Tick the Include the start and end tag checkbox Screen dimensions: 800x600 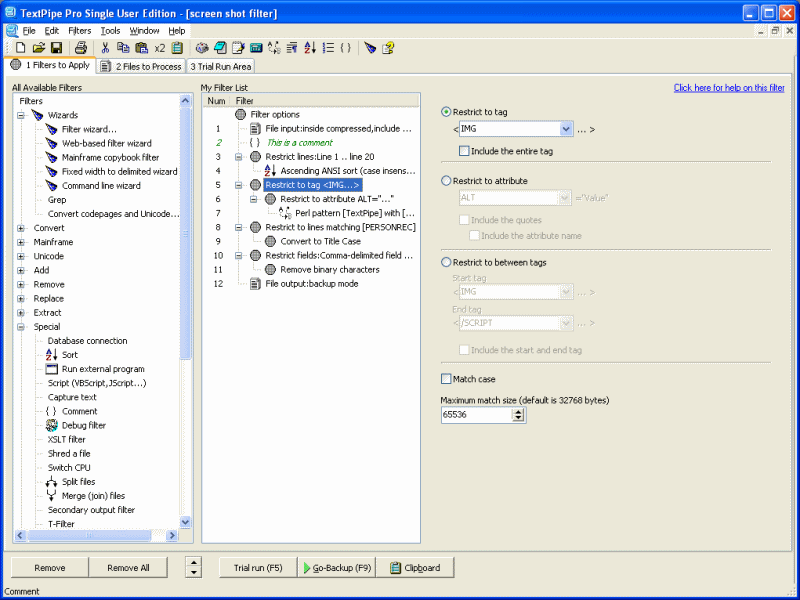coord(464,350)
